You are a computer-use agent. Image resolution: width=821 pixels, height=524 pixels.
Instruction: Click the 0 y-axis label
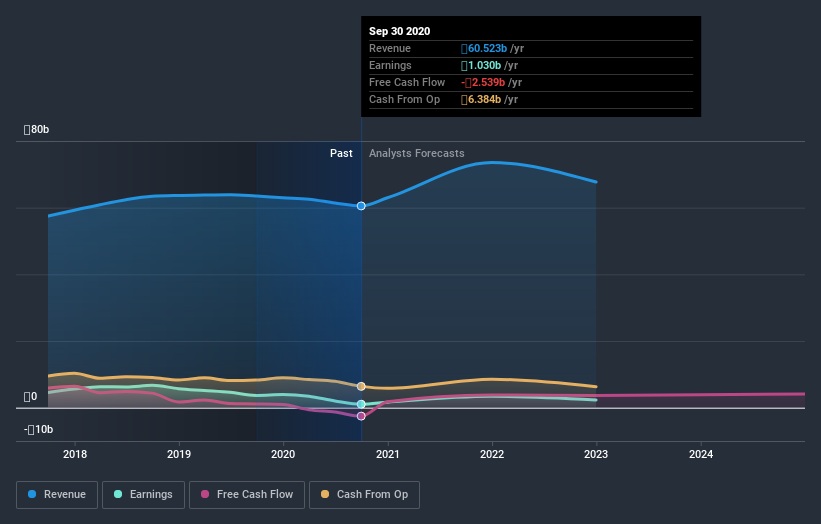(30, 397)
